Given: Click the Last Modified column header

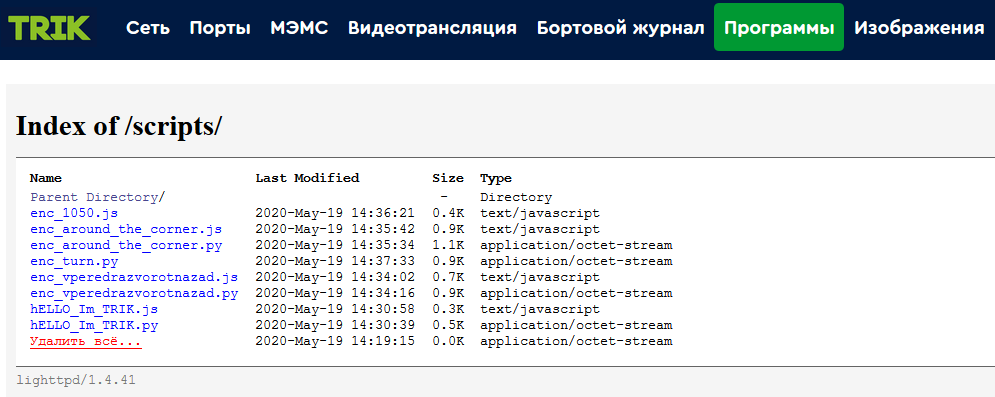Looking at the screenshot, I should point(307,178).
